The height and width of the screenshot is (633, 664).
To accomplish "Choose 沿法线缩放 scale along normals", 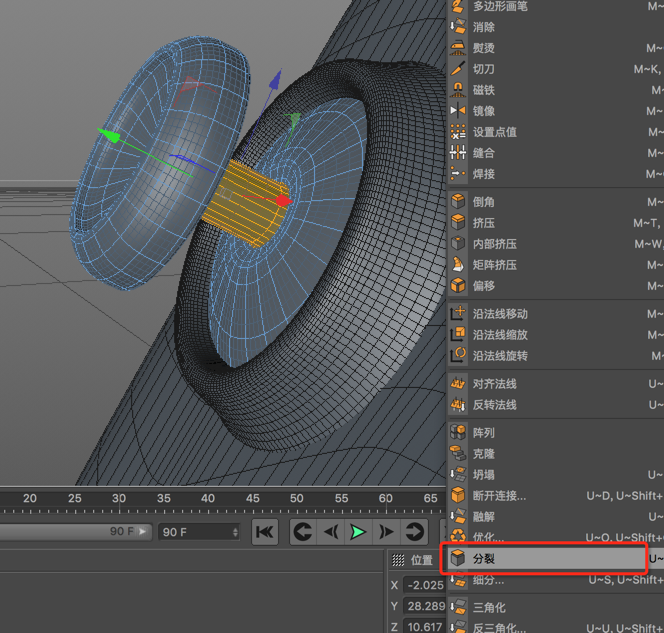I will point(556,334).
